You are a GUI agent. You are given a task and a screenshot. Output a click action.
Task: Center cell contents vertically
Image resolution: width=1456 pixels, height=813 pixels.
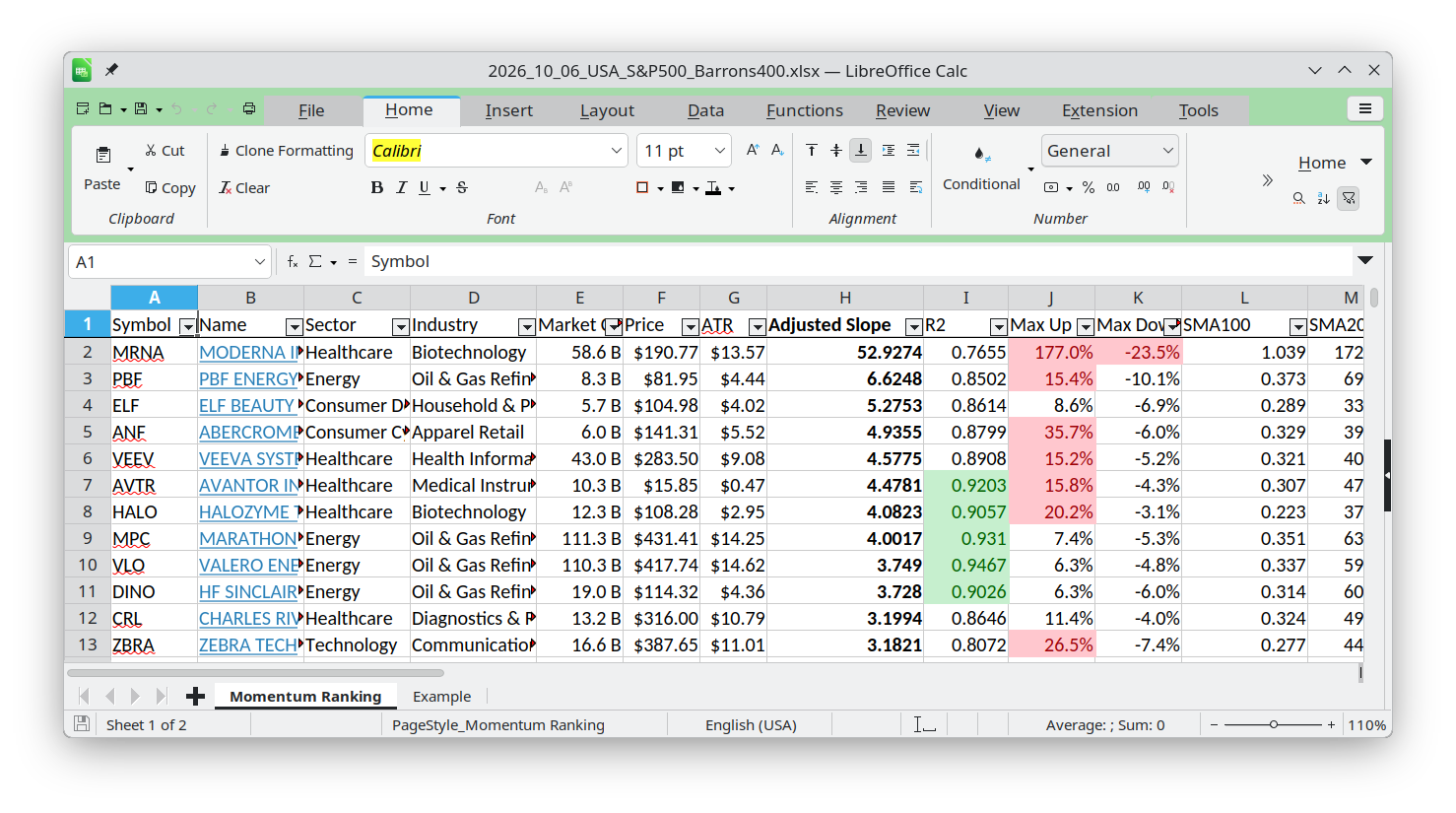[835, 150]
